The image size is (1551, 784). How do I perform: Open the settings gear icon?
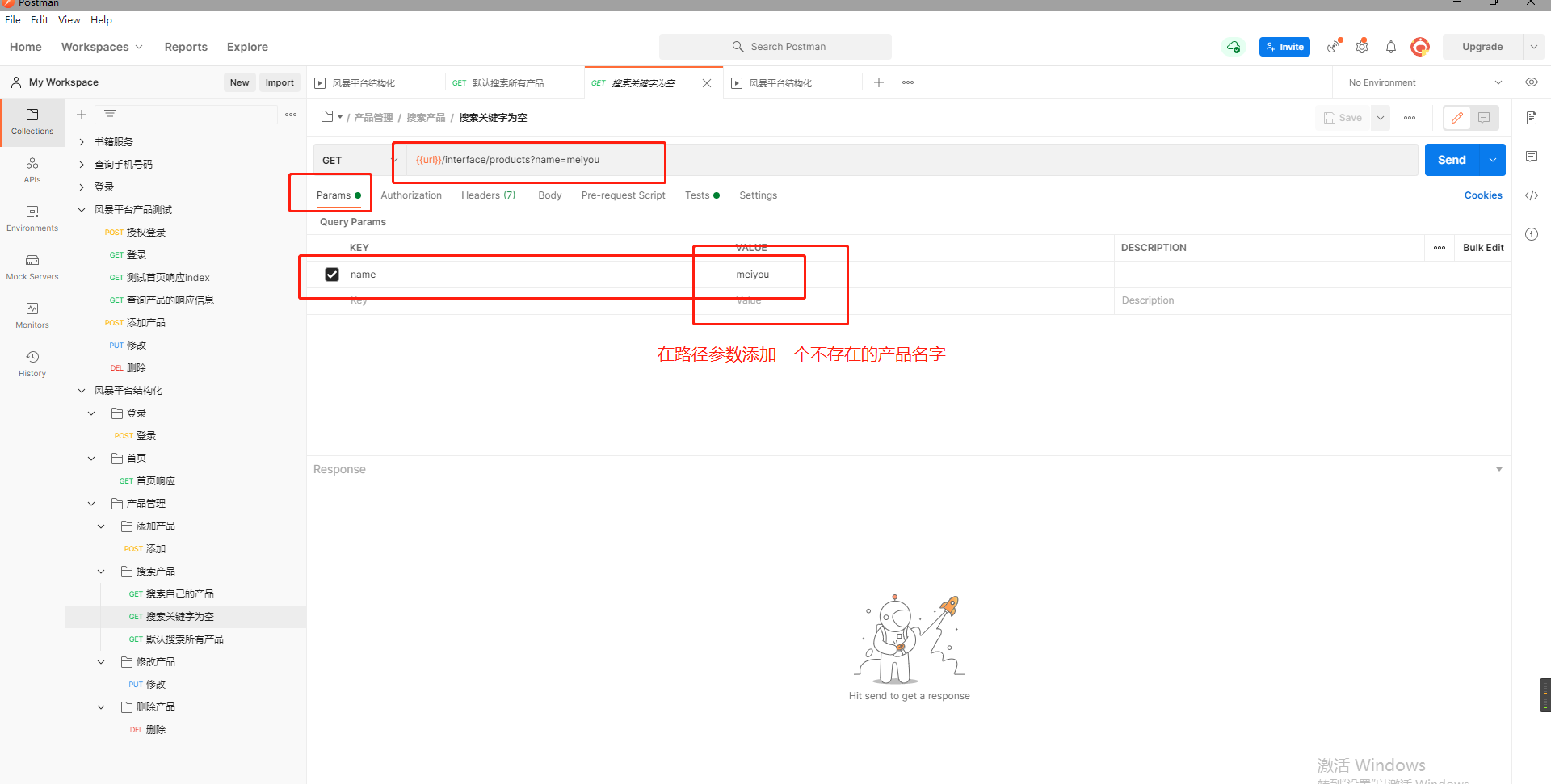tap(1362, 47)
